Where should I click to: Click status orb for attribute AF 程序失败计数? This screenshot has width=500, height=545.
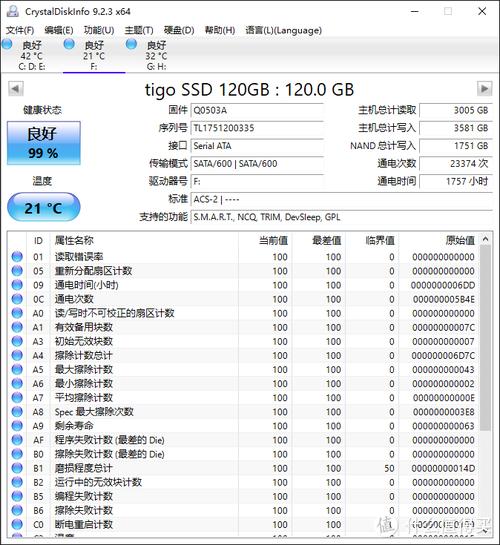click(x=17, y=440)
